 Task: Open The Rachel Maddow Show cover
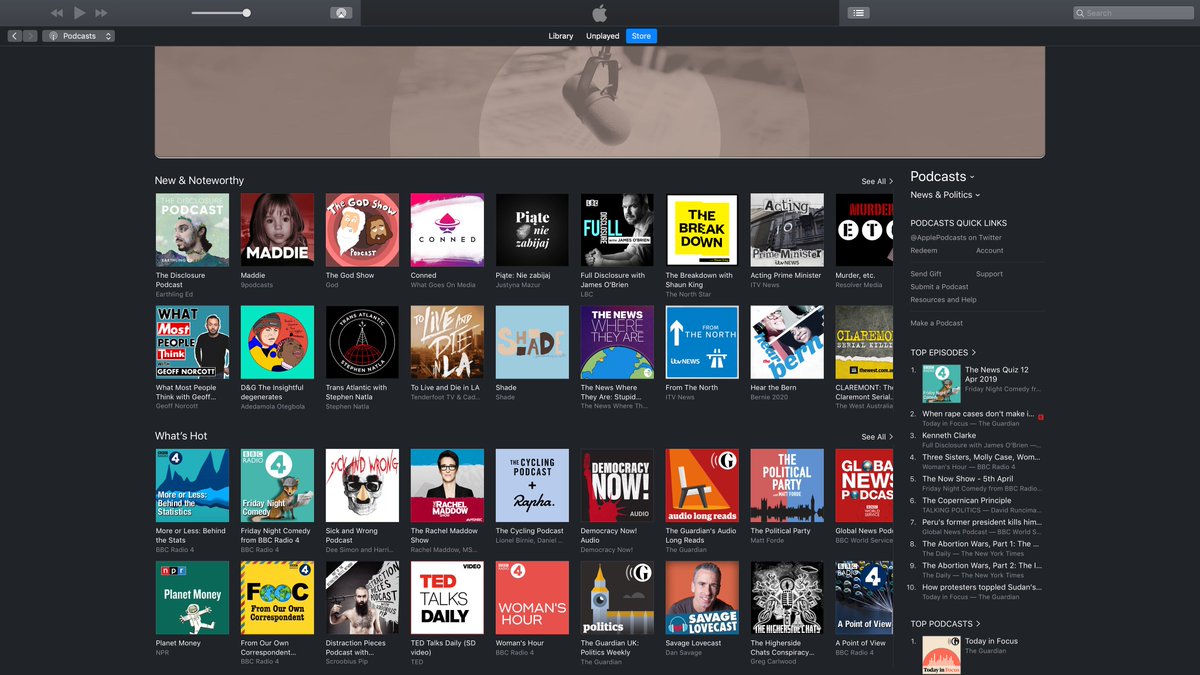tap(447, 485)
